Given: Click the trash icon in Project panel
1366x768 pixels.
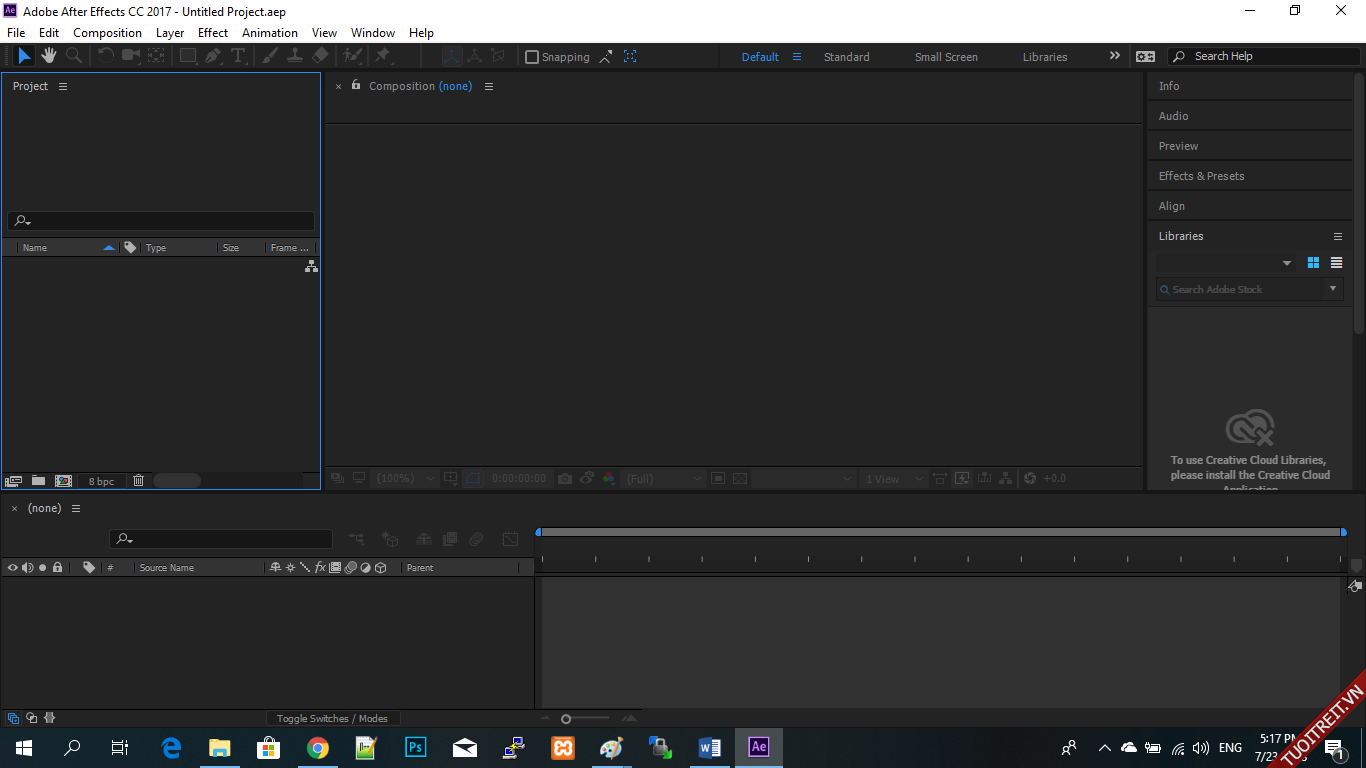Looking at the screenshot, I should [x=139, y=481].
